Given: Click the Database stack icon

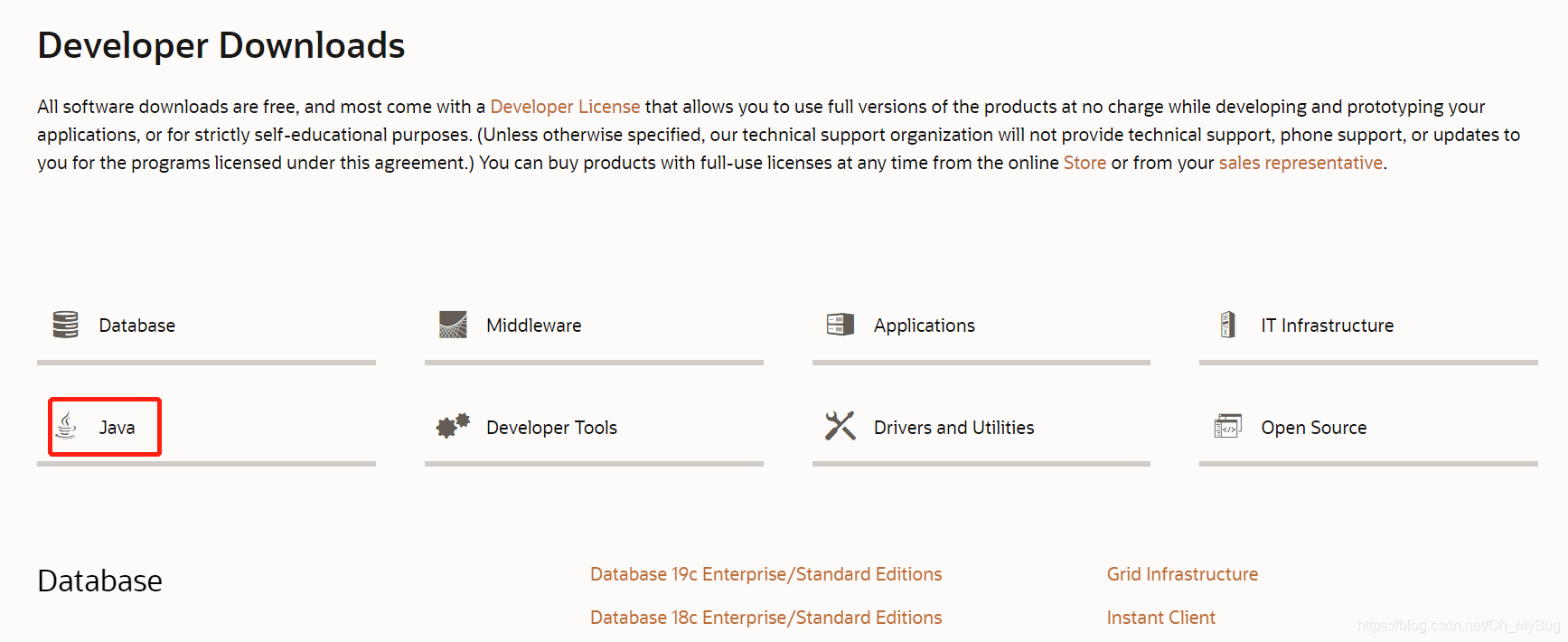Looking at the screenshot, I should [65, 325].
